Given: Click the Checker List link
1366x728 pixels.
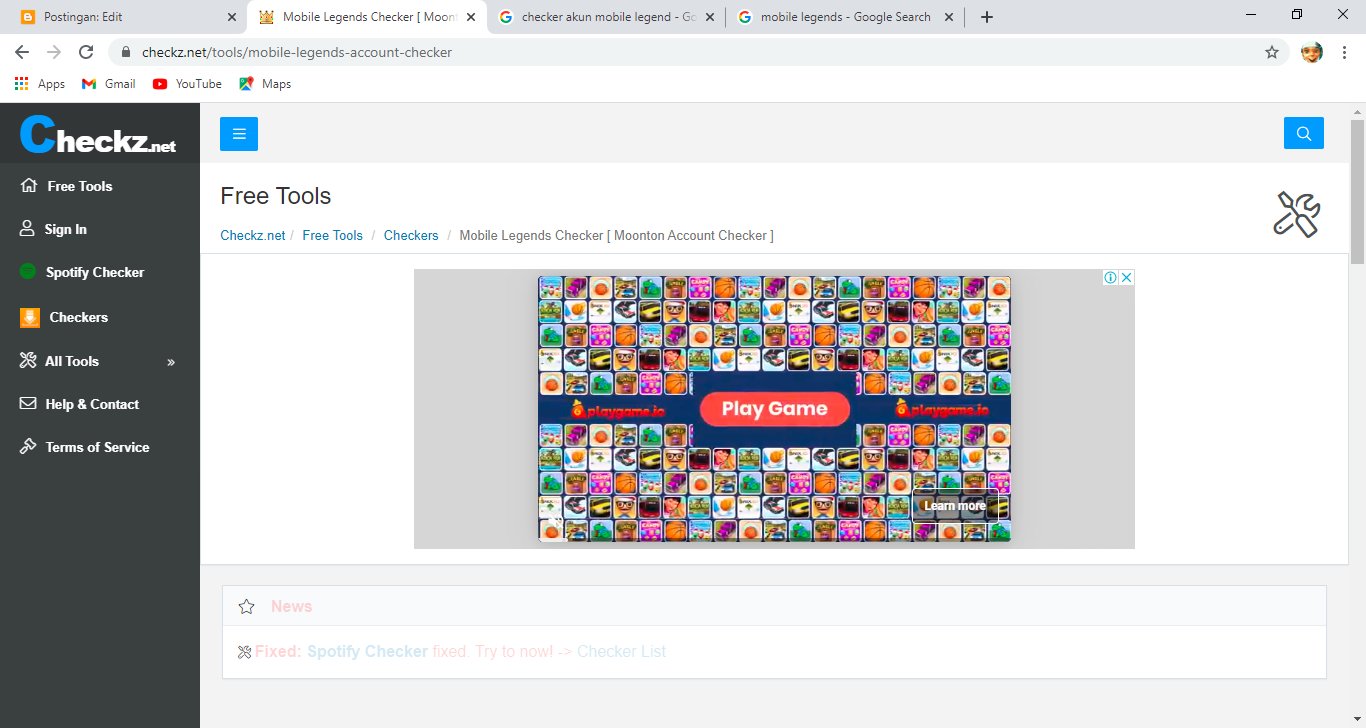Looking at the screenshot, I should pyautogui.click(x=621, y=651).
